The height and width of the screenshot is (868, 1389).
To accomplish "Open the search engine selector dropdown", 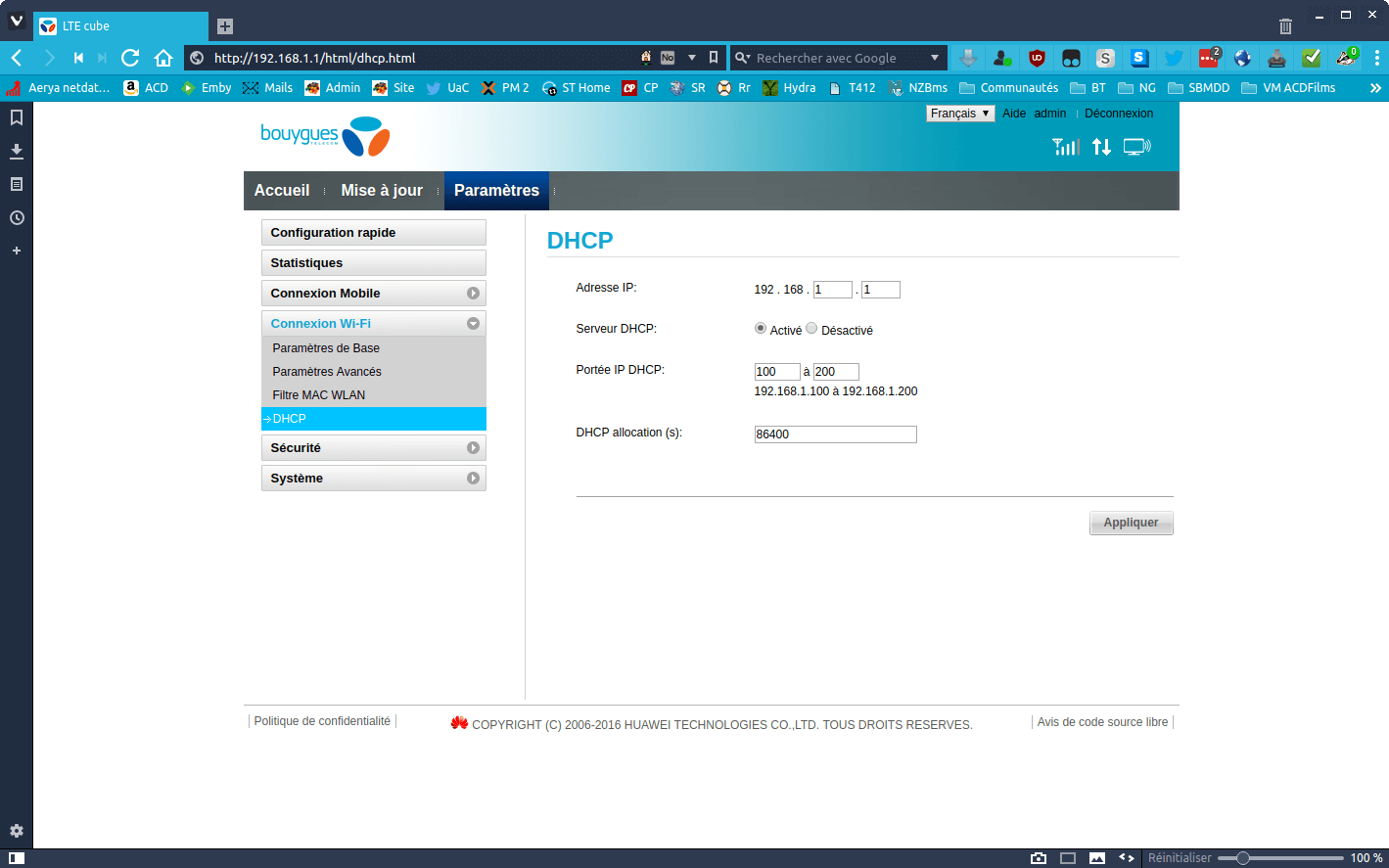I will (x=743, y=58).
